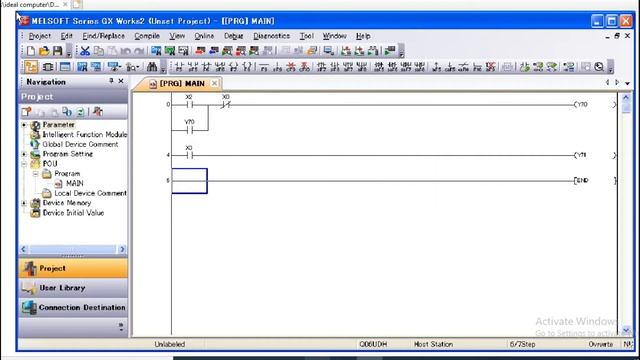Screen dimensions: 640x360
Task: Click Q06UDH in the status bar
Action: click(373, 344)
